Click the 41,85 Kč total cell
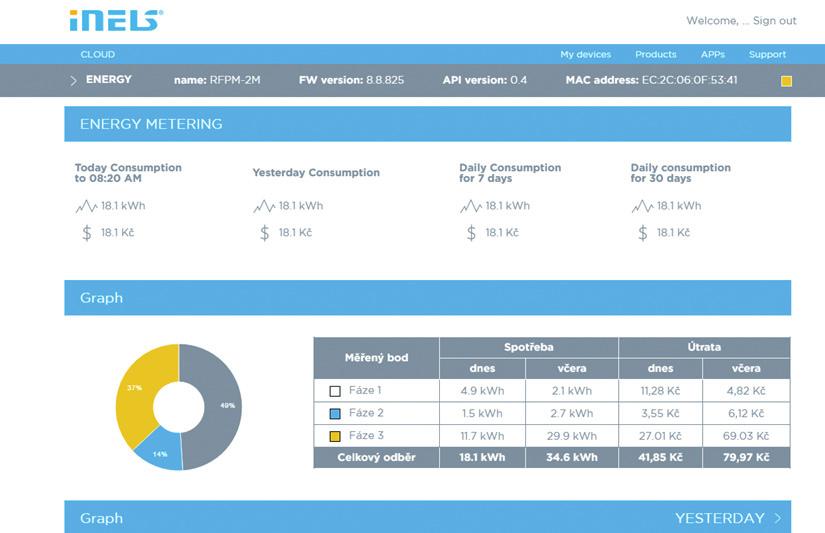 point(660,457)
